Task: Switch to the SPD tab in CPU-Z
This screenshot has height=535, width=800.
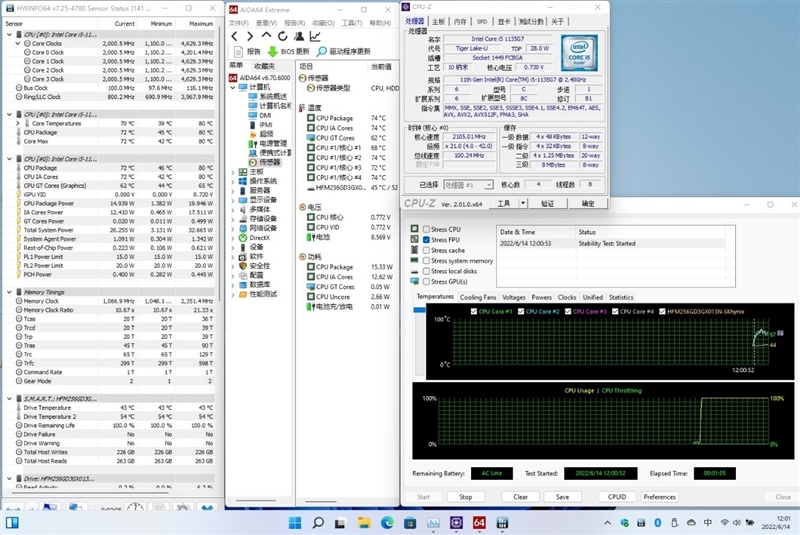Action: click(x=481, y=20)
